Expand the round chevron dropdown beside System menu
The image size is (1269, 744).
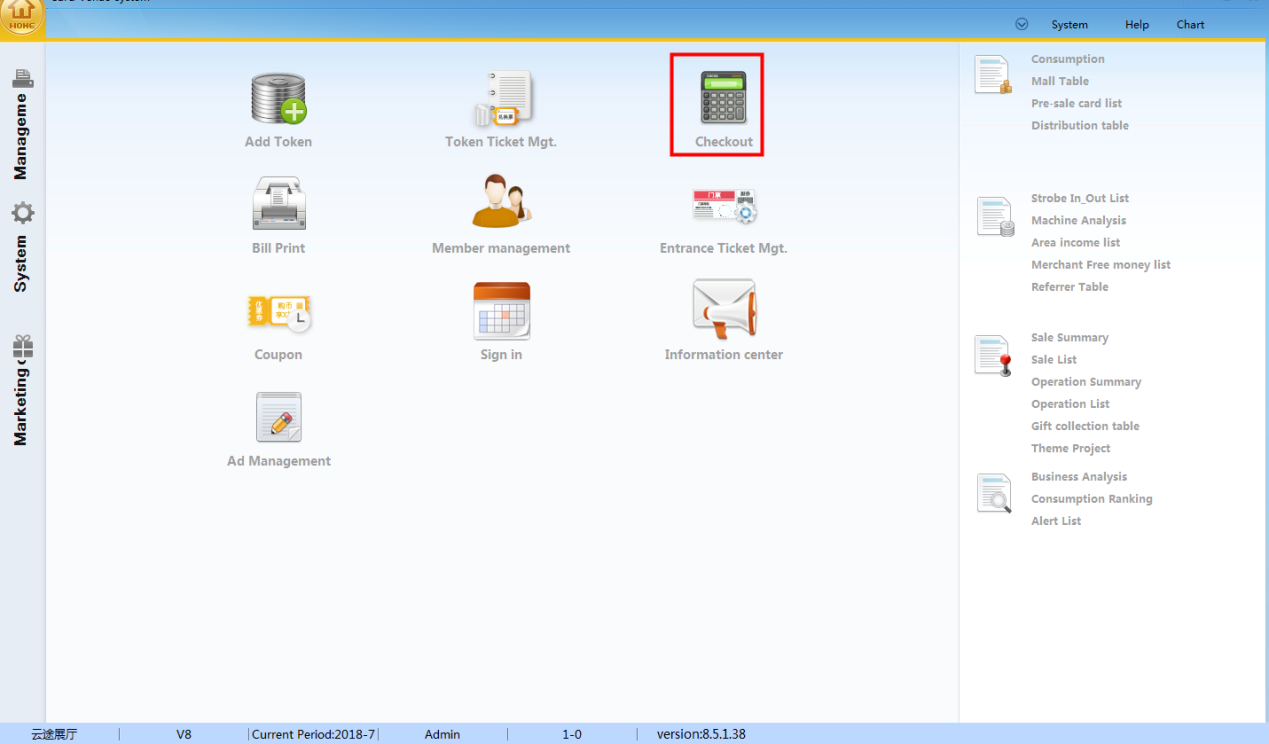[1021, 24]
